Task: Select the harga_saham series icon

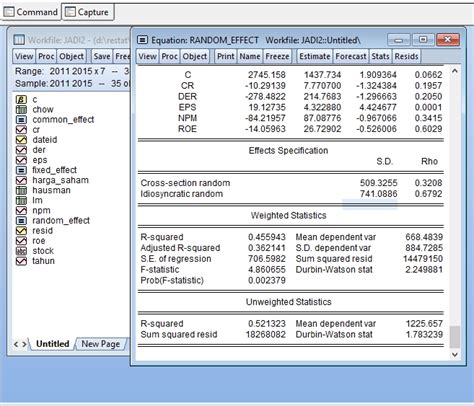Action: pyautogui.click(x=21, y=180)
